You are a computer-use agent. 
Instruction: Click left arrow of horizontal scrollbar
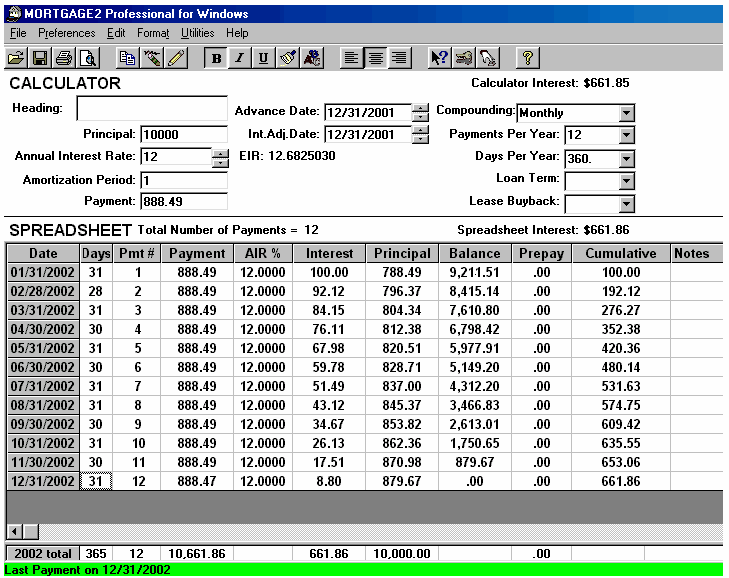coord(14,531)
